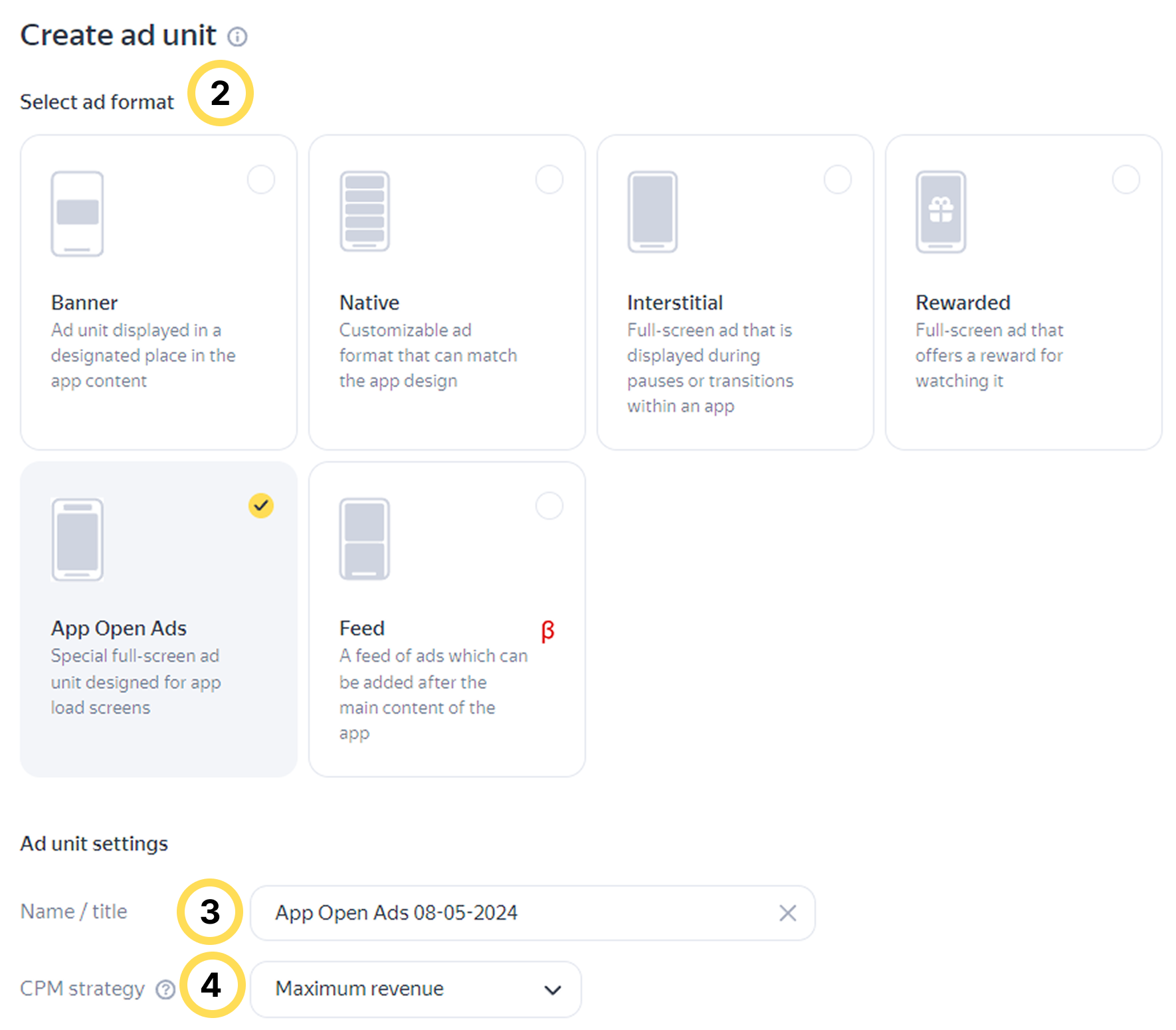Click the info icon beside Create ad unit
Screen dimensions: 1176x1030
[x=237, y=37]
